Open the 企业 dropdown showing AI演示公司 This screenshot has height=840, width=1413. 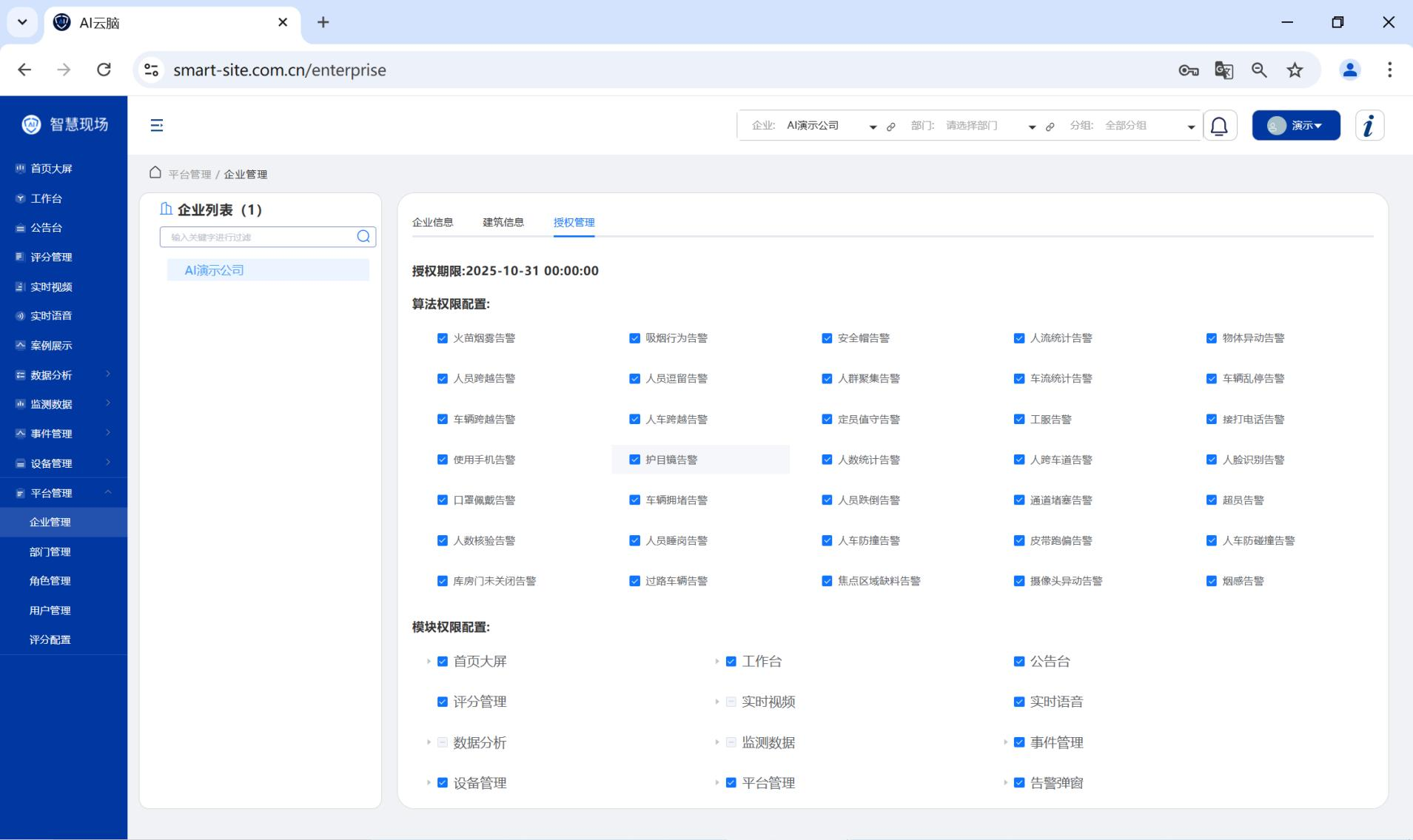pos(830,126)
